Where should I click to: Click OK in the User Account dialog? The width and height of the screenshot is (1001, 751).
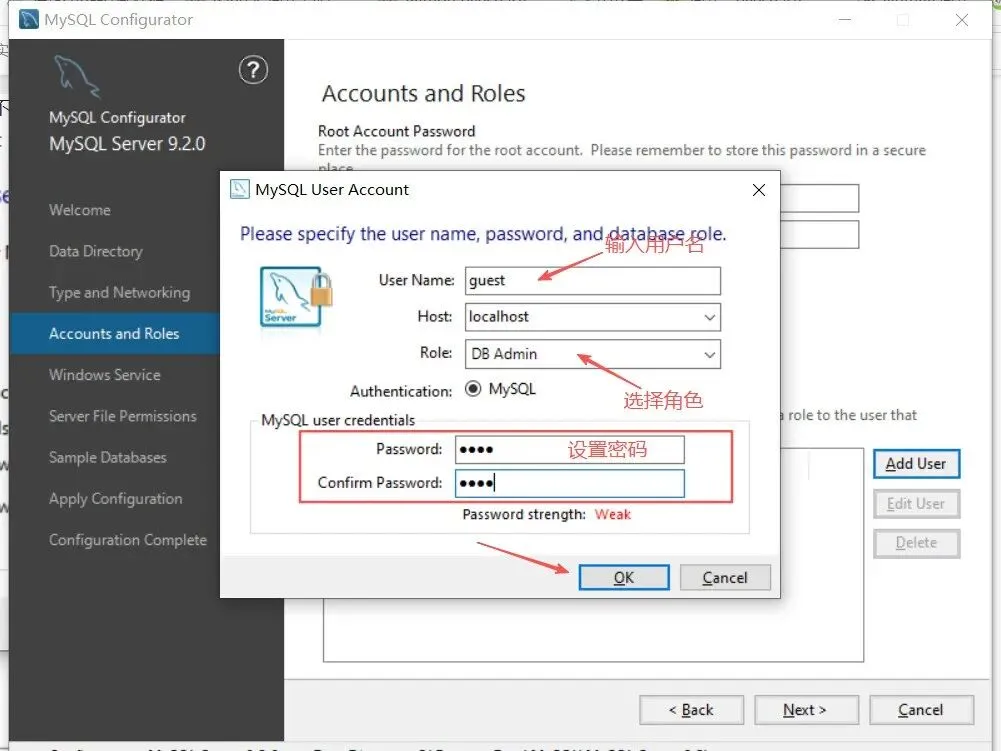(624, 577)
